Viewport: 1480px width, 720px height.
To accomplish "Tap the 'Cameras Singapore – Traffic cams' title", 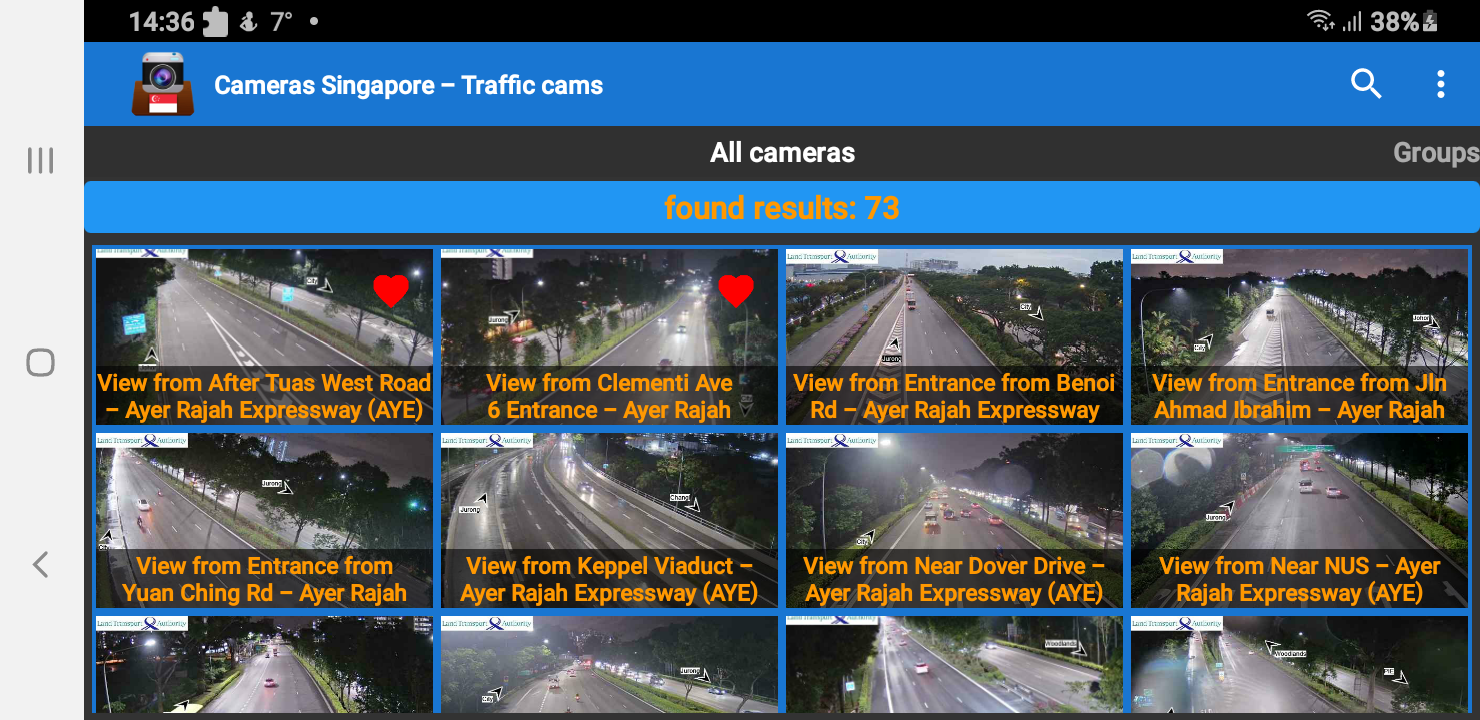I will 408,85.
